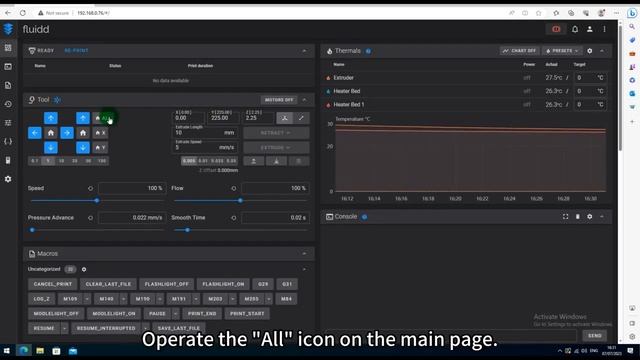
Task: Open the RESUME macro dropdown arrow
Action: [x=64, y=328]
